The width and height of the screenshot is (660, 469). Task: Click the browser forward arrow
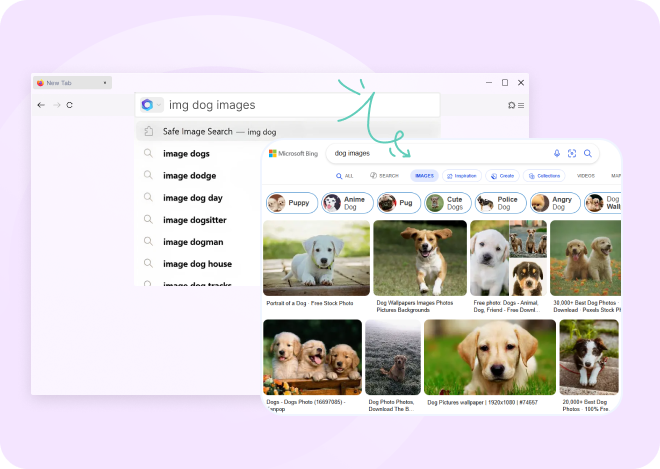click(56, 105)
